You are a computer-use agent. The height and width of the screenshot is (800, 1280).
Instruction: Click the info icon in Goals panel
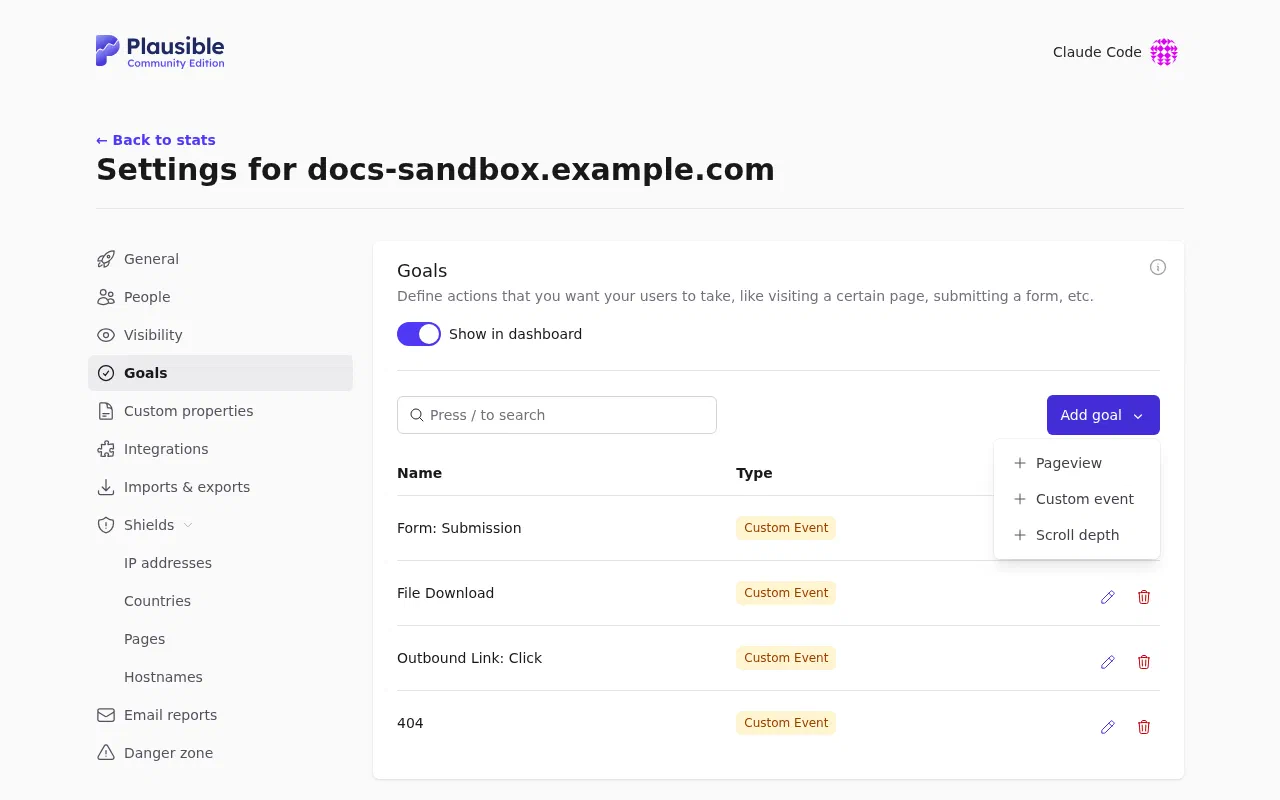click(x=1158, y=267)
